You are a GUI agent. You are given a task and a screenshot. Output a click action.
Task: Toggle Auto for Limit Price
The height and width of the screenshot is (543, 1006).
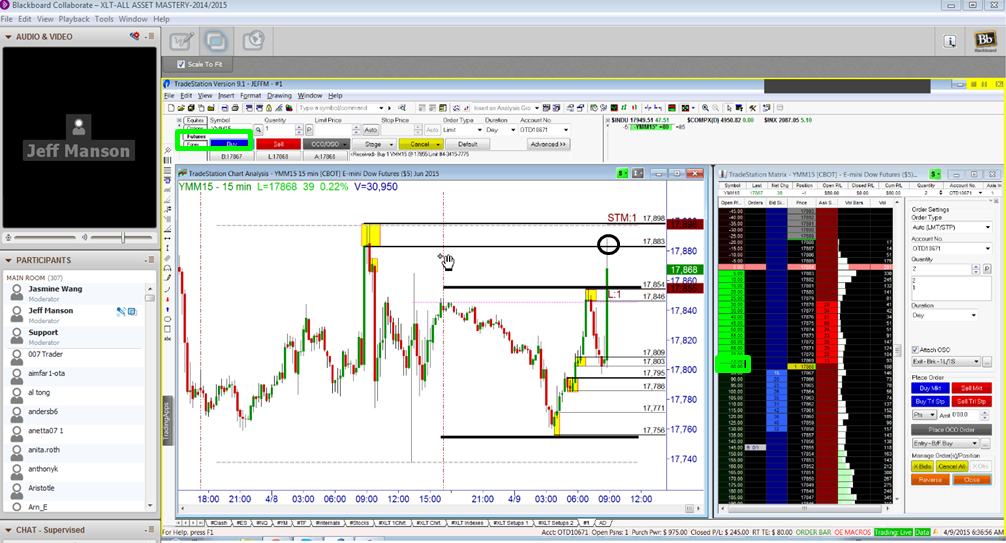tap(370, 130)
